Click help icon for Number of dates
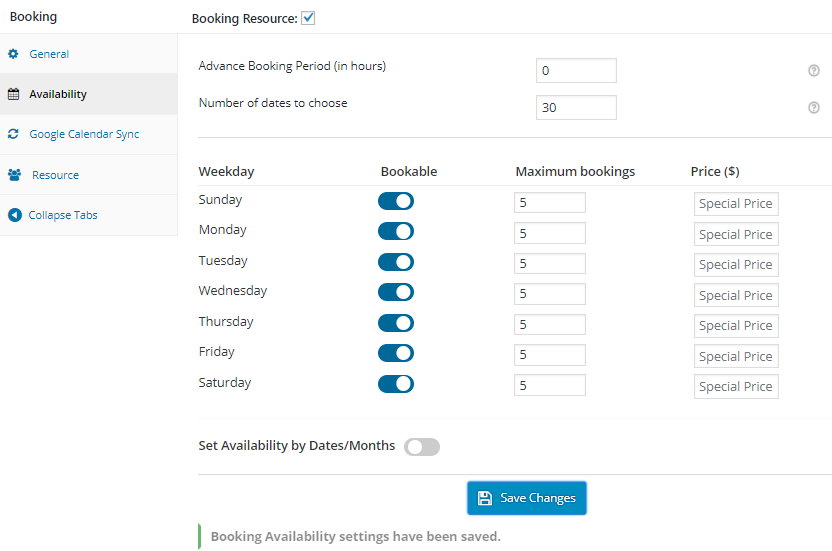Image resolution: width=832 pixels, height=551 pixels. pyautogui.click(x=814, y=108)
